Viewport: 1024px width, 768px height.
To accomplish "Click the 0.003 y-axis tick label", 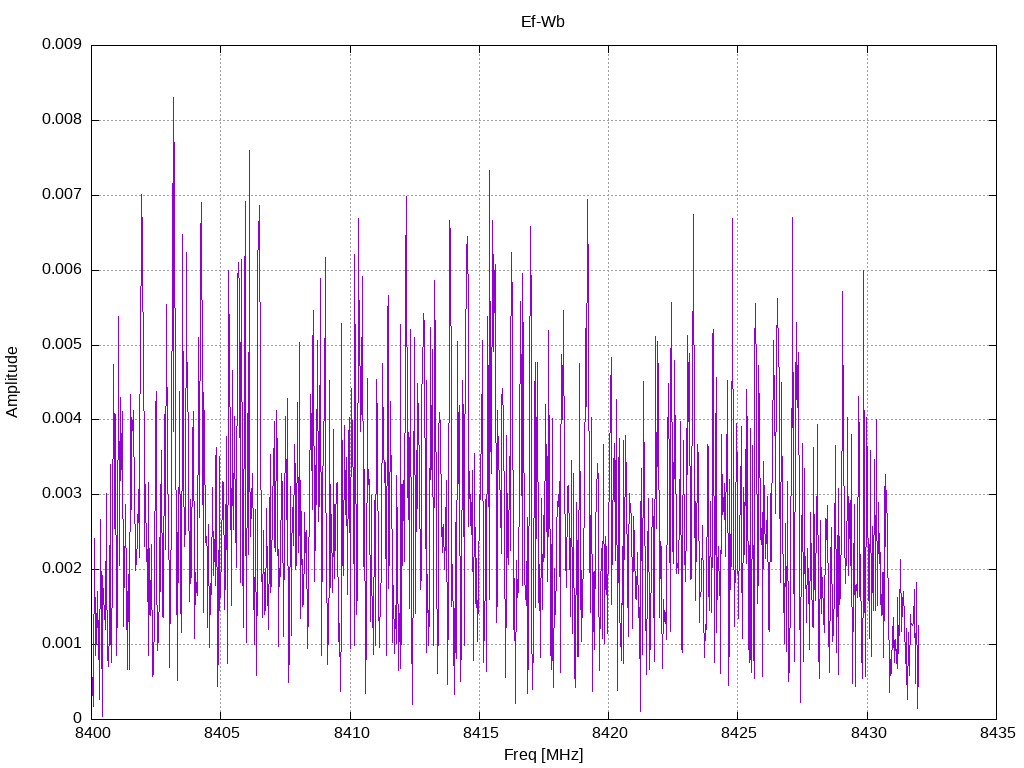I will [62, 494].
